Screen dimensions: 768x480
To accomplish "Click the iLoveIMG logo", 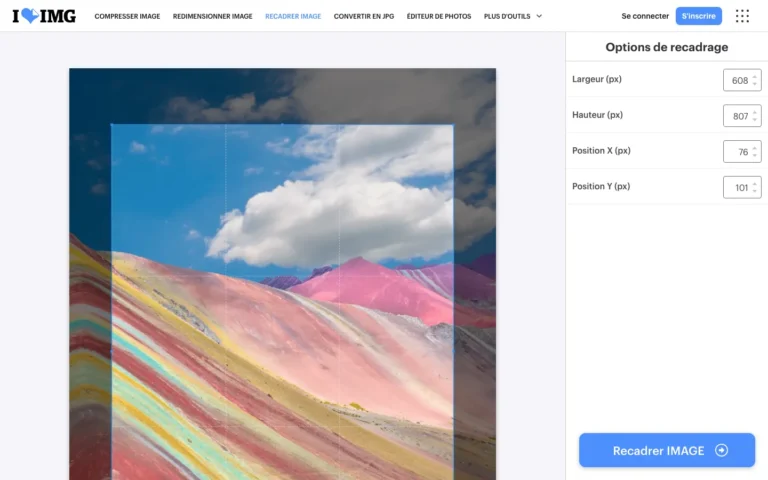I will click(x=44, y=16).
